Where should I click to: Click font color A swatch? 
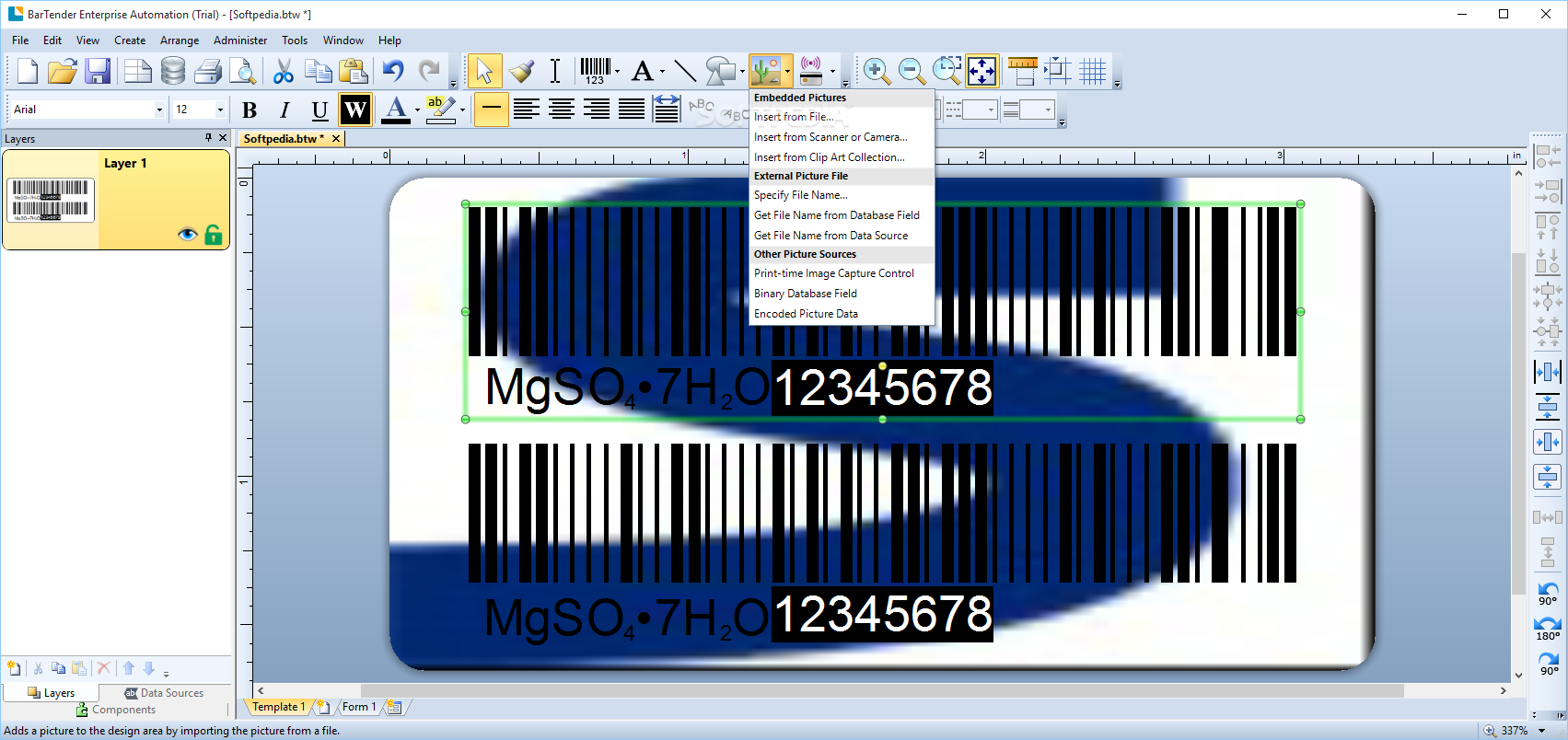(396, 110)
